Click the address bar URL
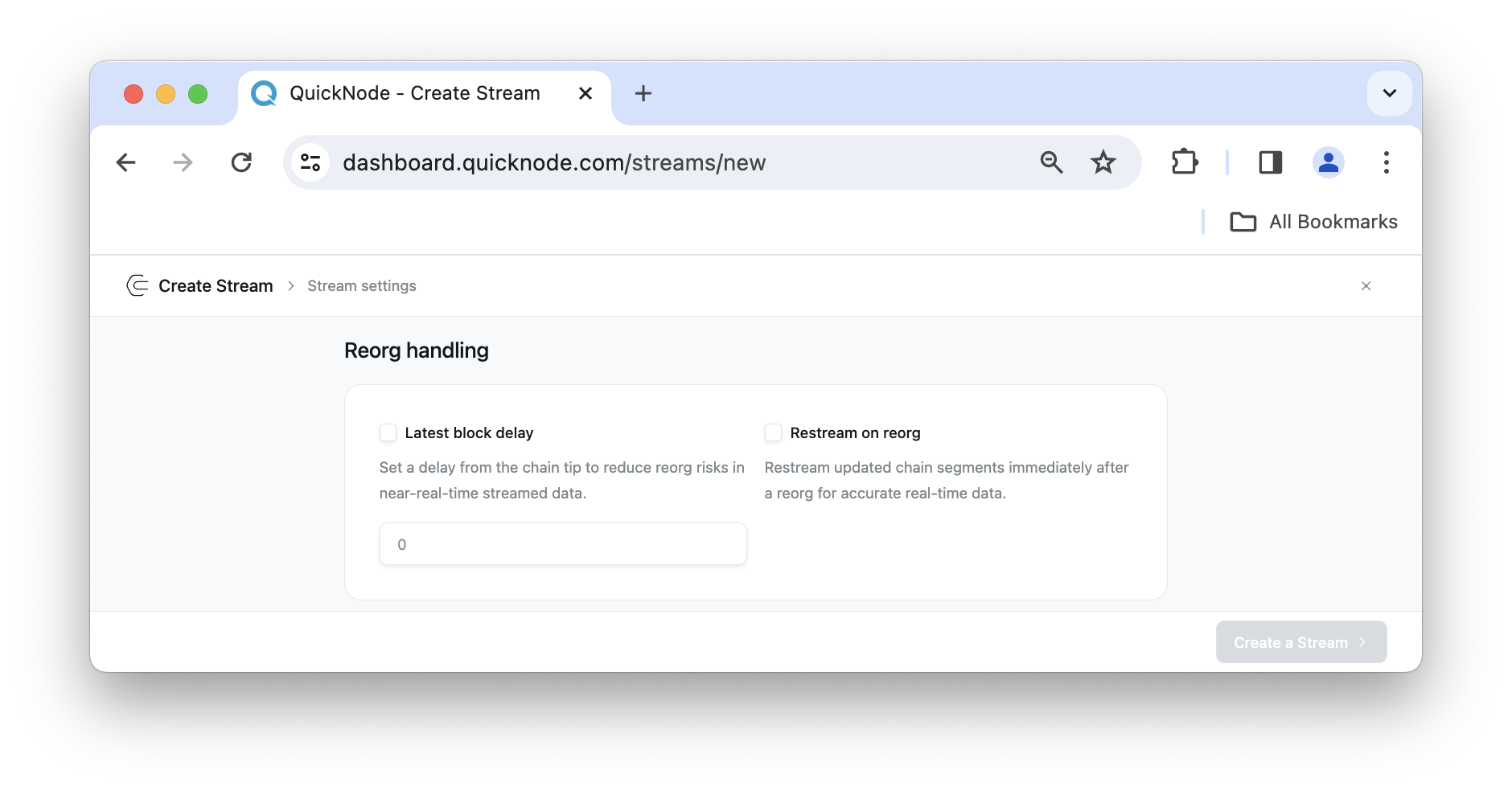Image resolution: width=1512 pixels, height=791 pixels. (554, 162)
